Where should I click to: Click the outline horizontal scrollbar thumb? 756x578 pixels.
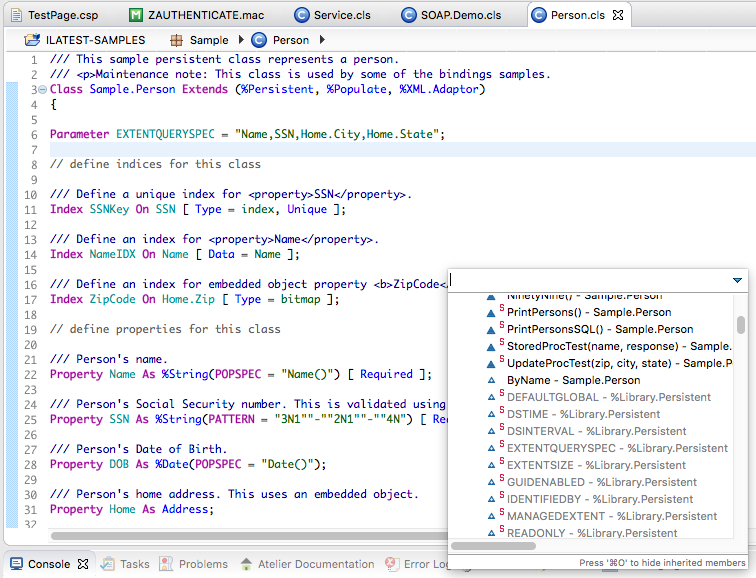493,546
